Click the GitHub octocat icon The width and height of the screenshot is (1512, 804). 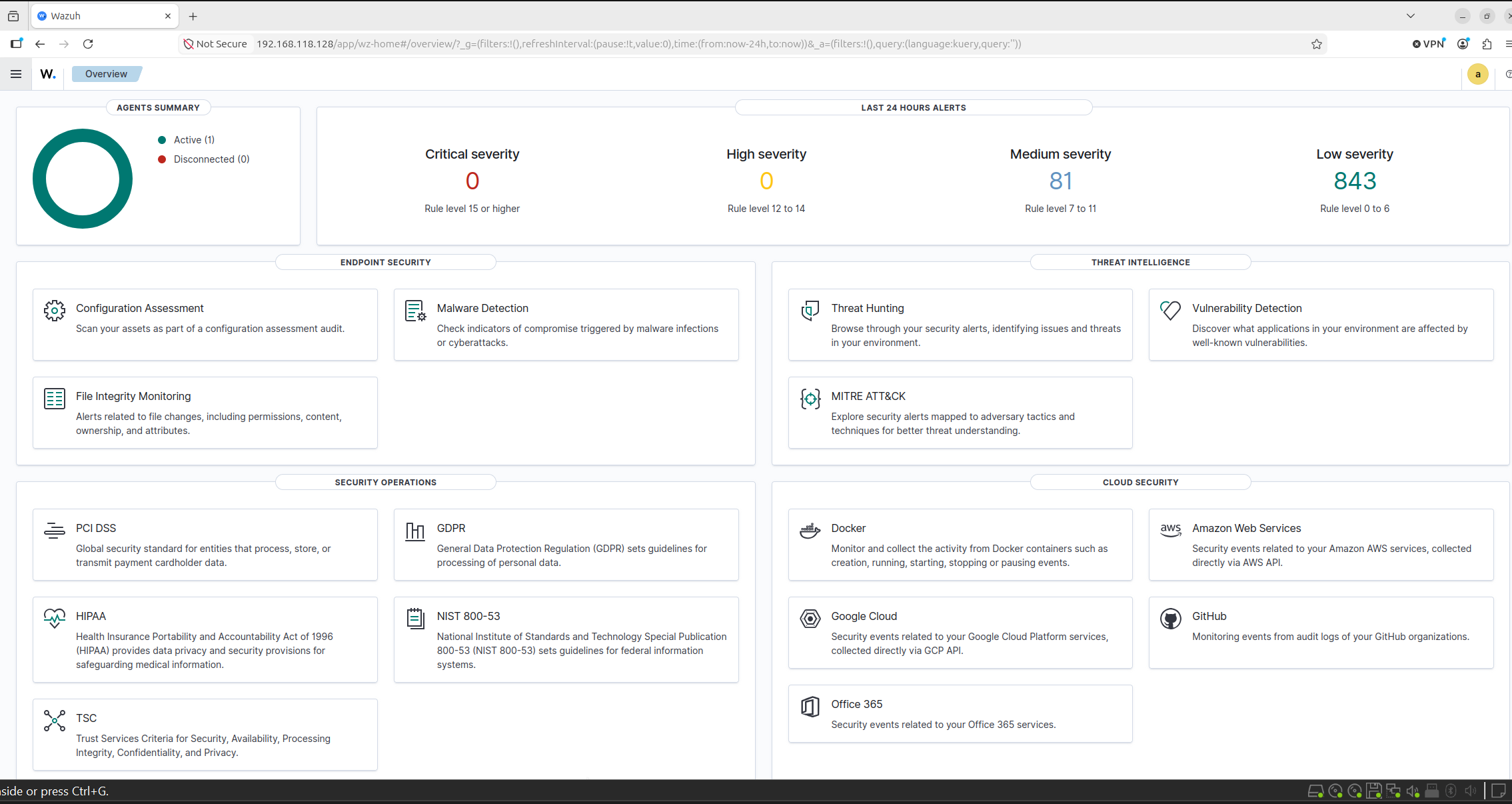point(1170,618)
